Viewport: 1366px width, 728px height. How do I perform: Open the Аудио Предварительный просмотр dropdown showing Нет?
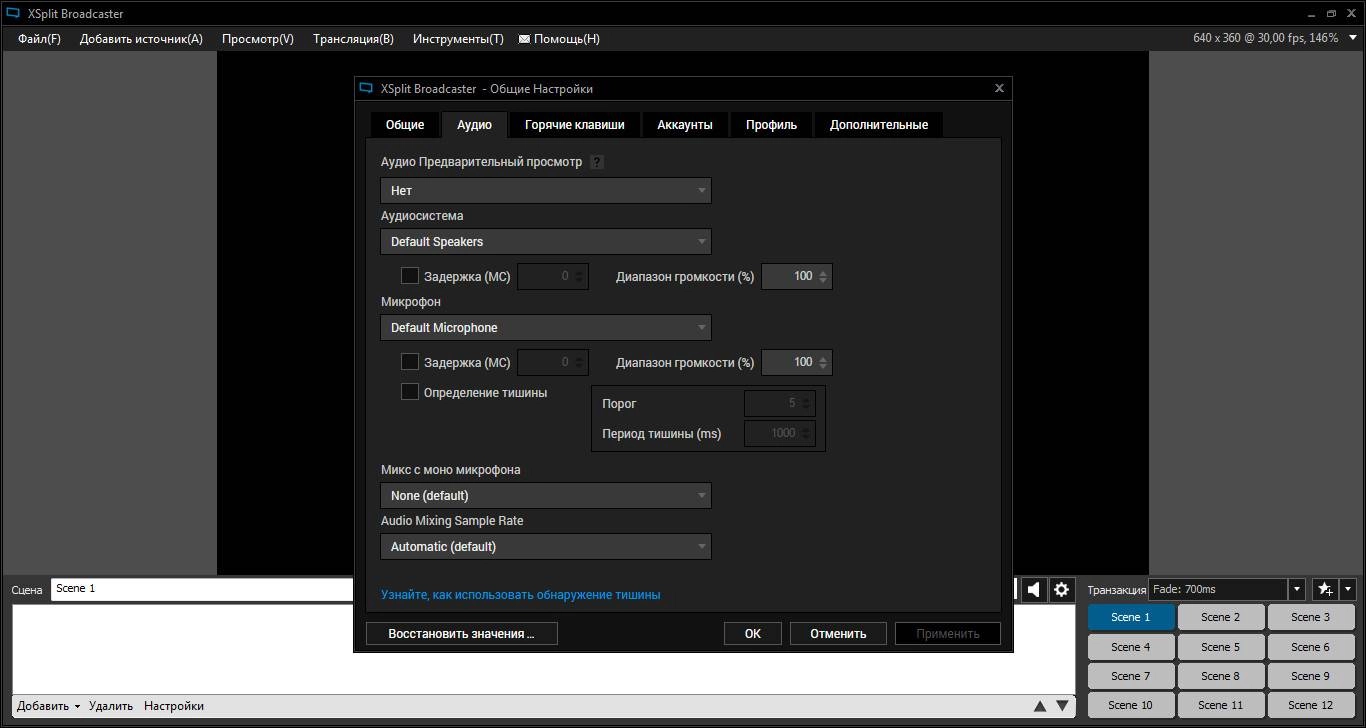(x=546, y=190)
